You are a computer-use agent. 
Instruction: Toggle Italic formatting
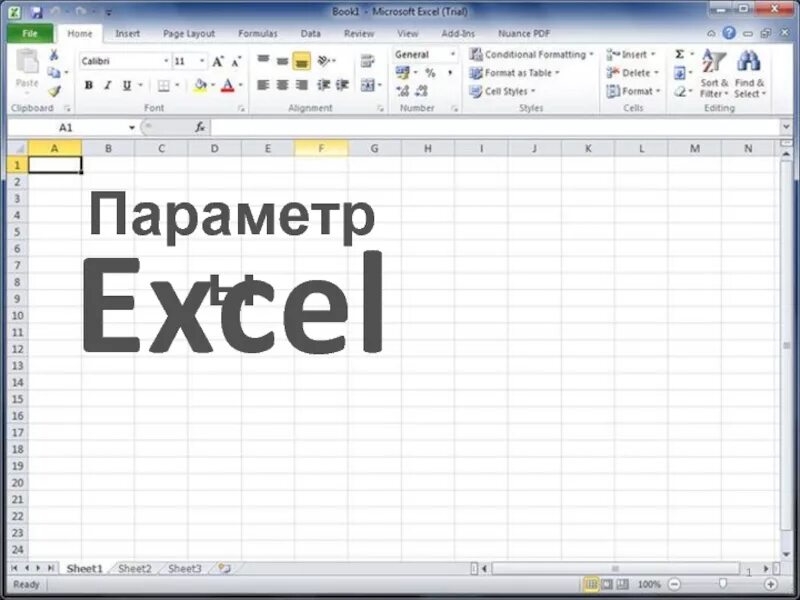pyautogui.click(x=108, y=85)
